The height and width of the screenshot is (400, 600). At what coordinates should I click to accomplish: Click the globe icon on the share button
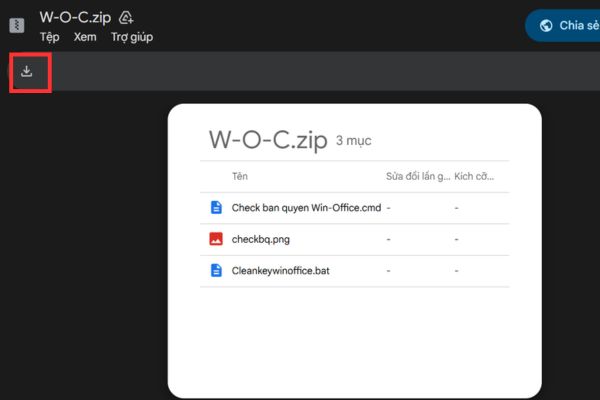tap(546, 26)
